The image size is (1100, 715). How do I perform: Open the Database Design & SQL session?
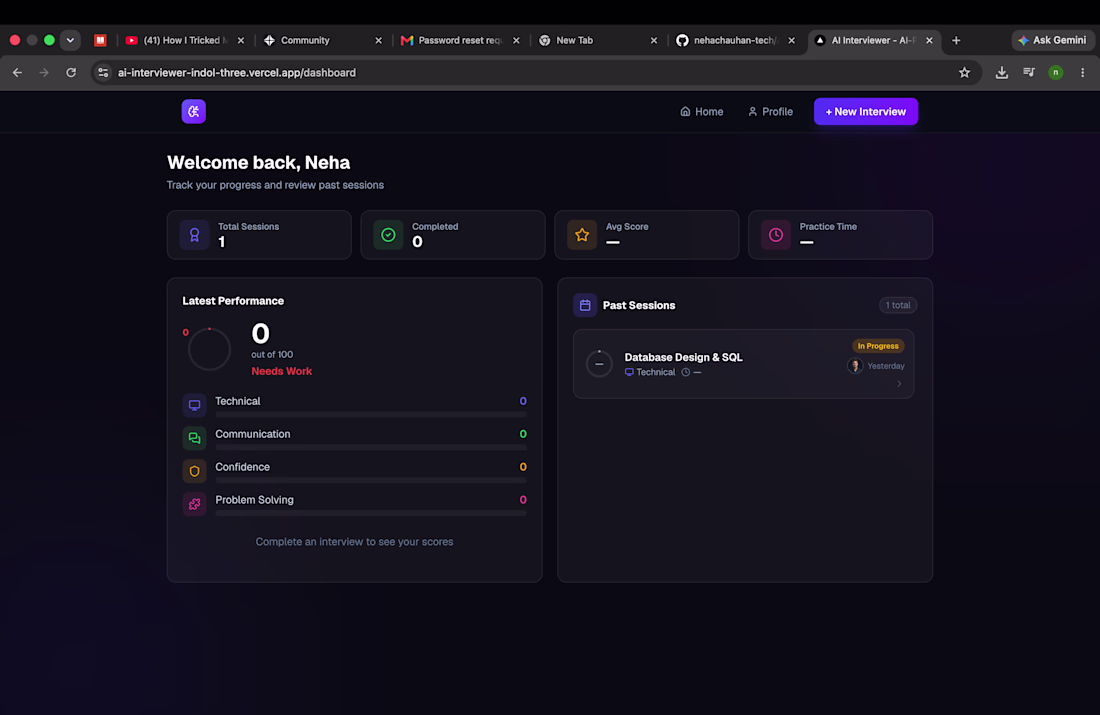[x=744, y=364]
